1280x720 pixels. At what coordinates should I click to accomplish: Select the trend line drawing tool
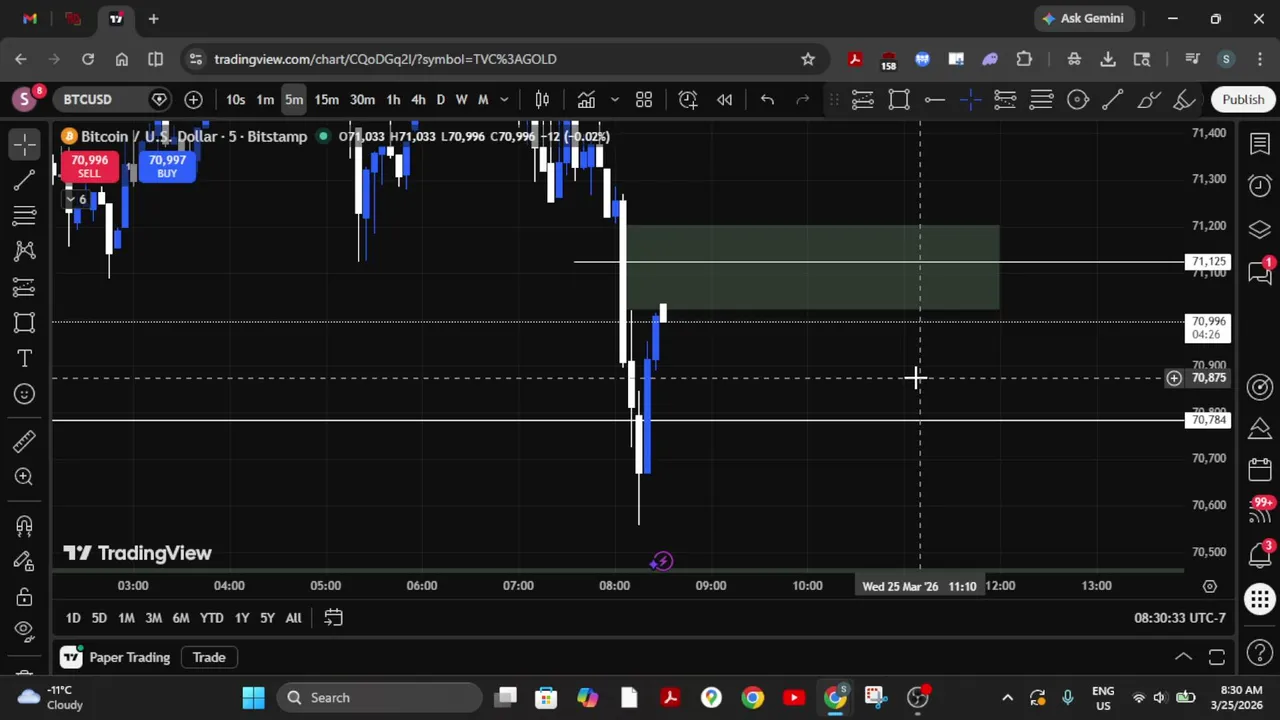click(x=25, y=180)
